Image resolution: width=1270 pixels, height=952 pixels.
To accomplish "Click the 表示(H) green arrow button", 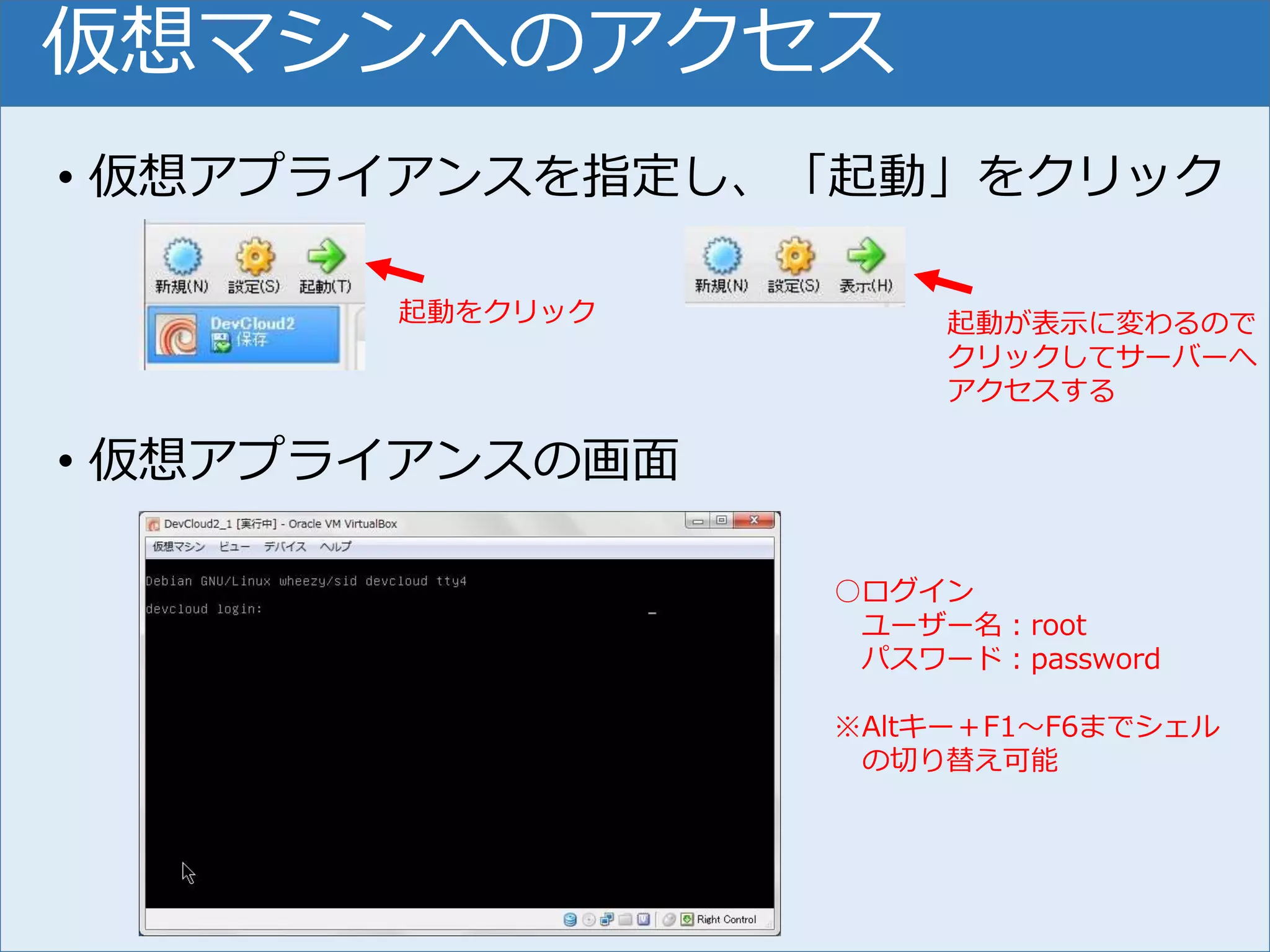I will (x=866, y=265).
